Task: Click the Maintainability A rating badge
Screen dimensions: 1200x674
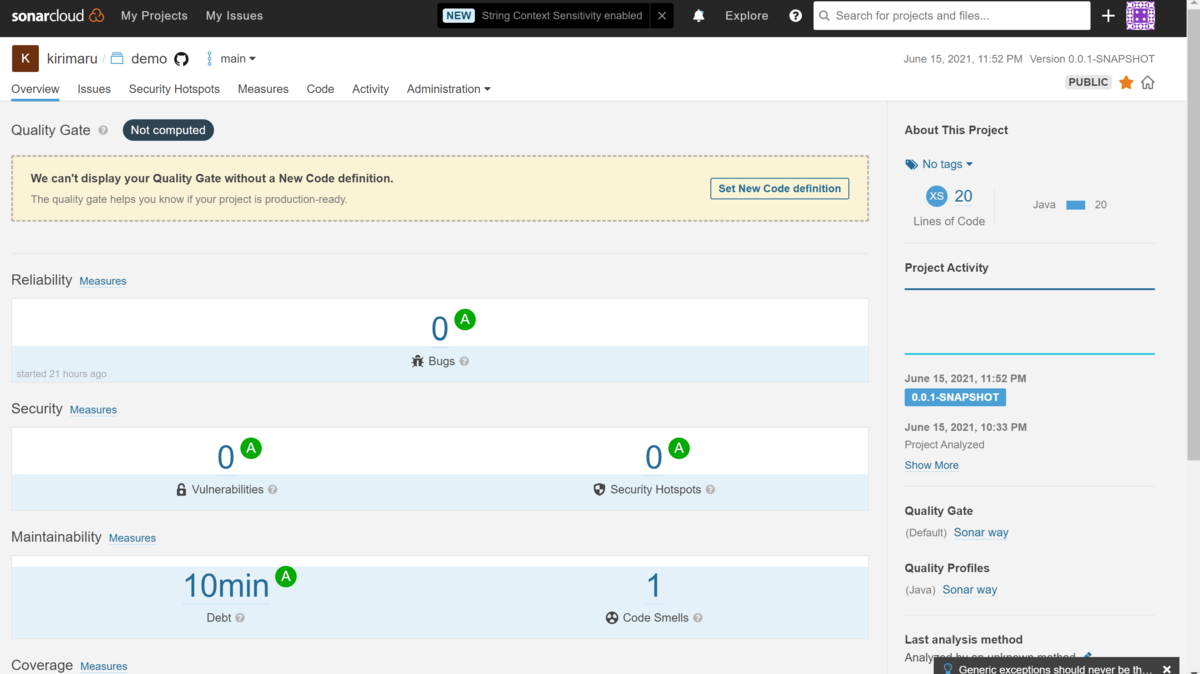Action: tap(286, 576)
